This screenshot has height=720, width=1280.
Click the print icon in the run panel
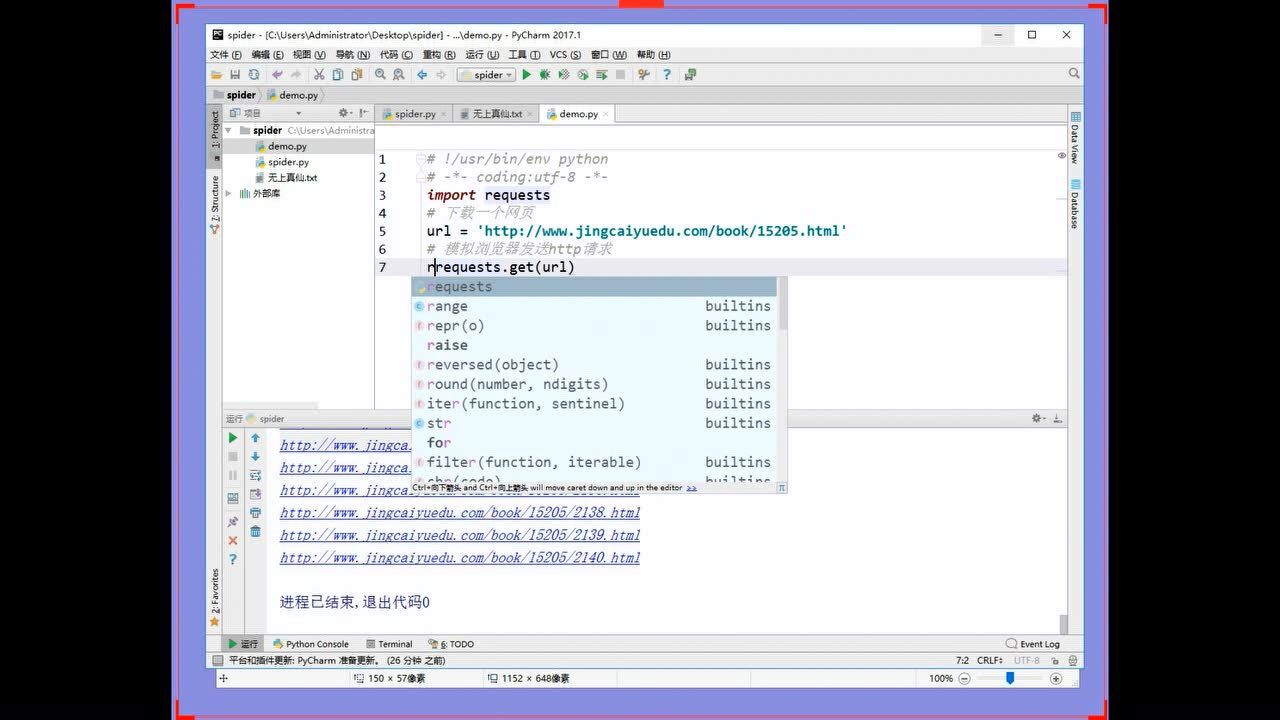[255, 512]
